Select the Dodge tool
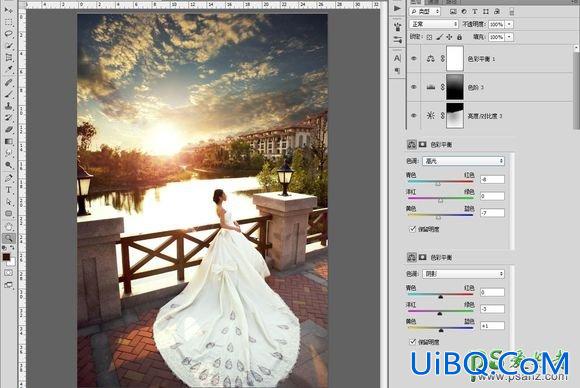This screenshot has height=388, width=580. click(8, 165)
